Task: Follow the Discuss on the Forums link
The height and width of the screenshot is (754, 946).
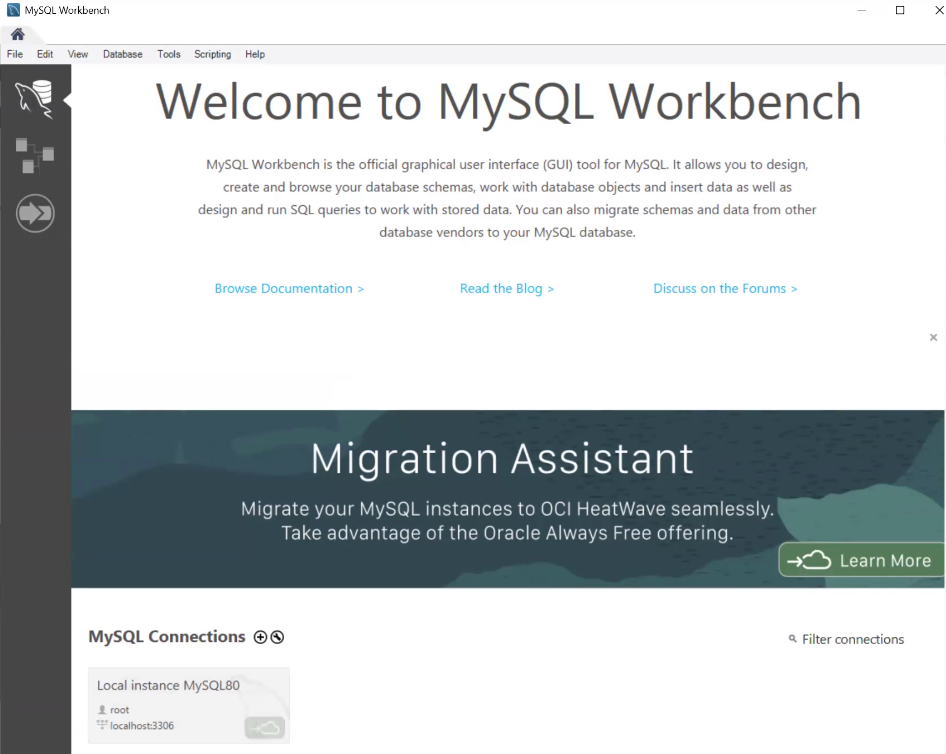Action: point(725,288)
